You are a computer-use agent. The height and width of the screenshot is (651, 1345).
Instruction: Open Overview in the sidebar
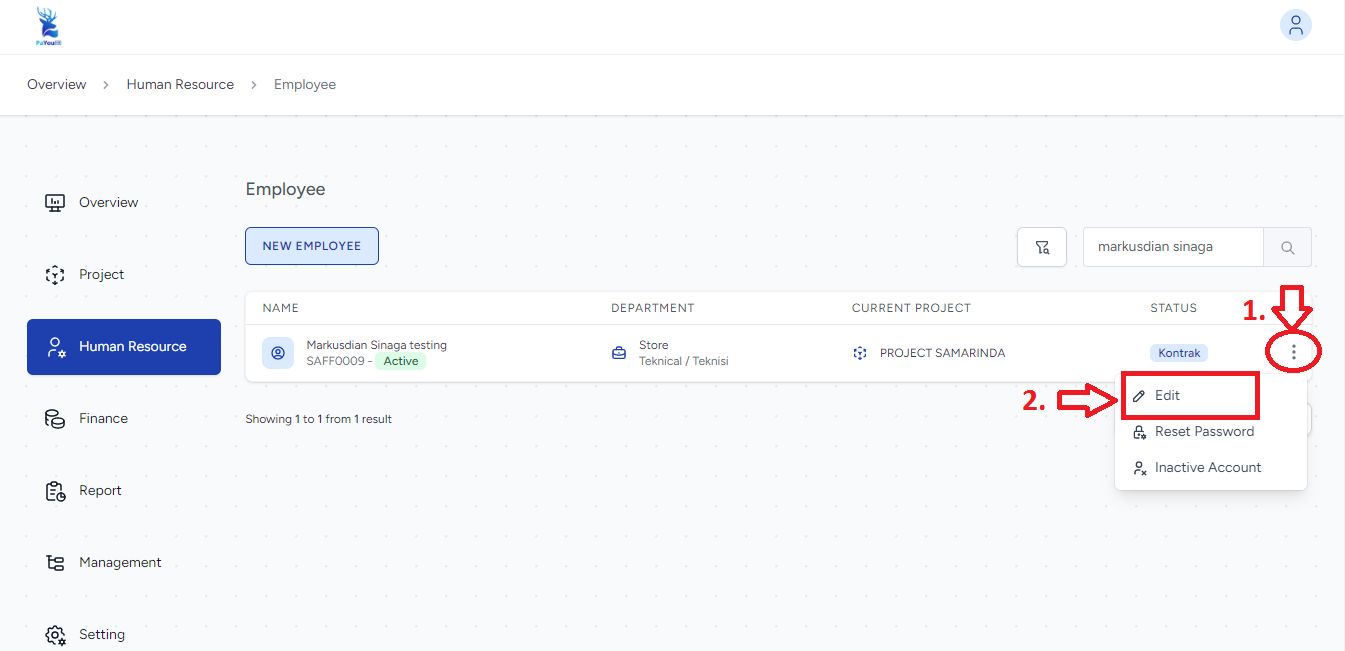(x=108, y=203)
